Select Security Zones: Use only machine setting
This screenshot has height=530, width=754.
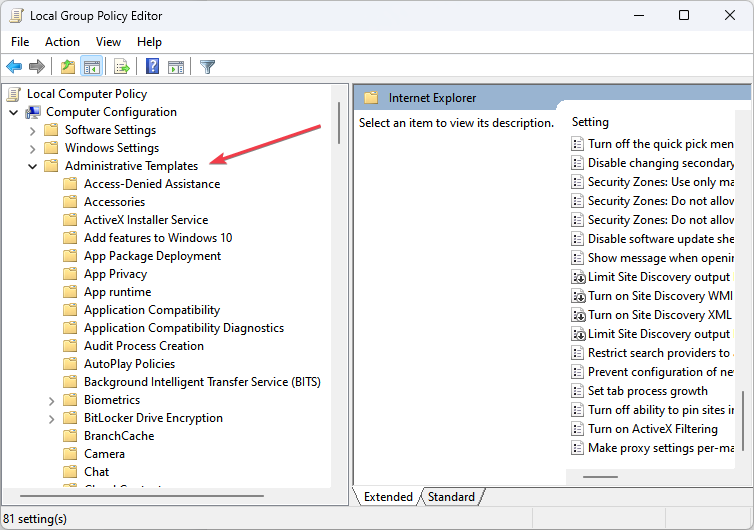coord(660,182)
